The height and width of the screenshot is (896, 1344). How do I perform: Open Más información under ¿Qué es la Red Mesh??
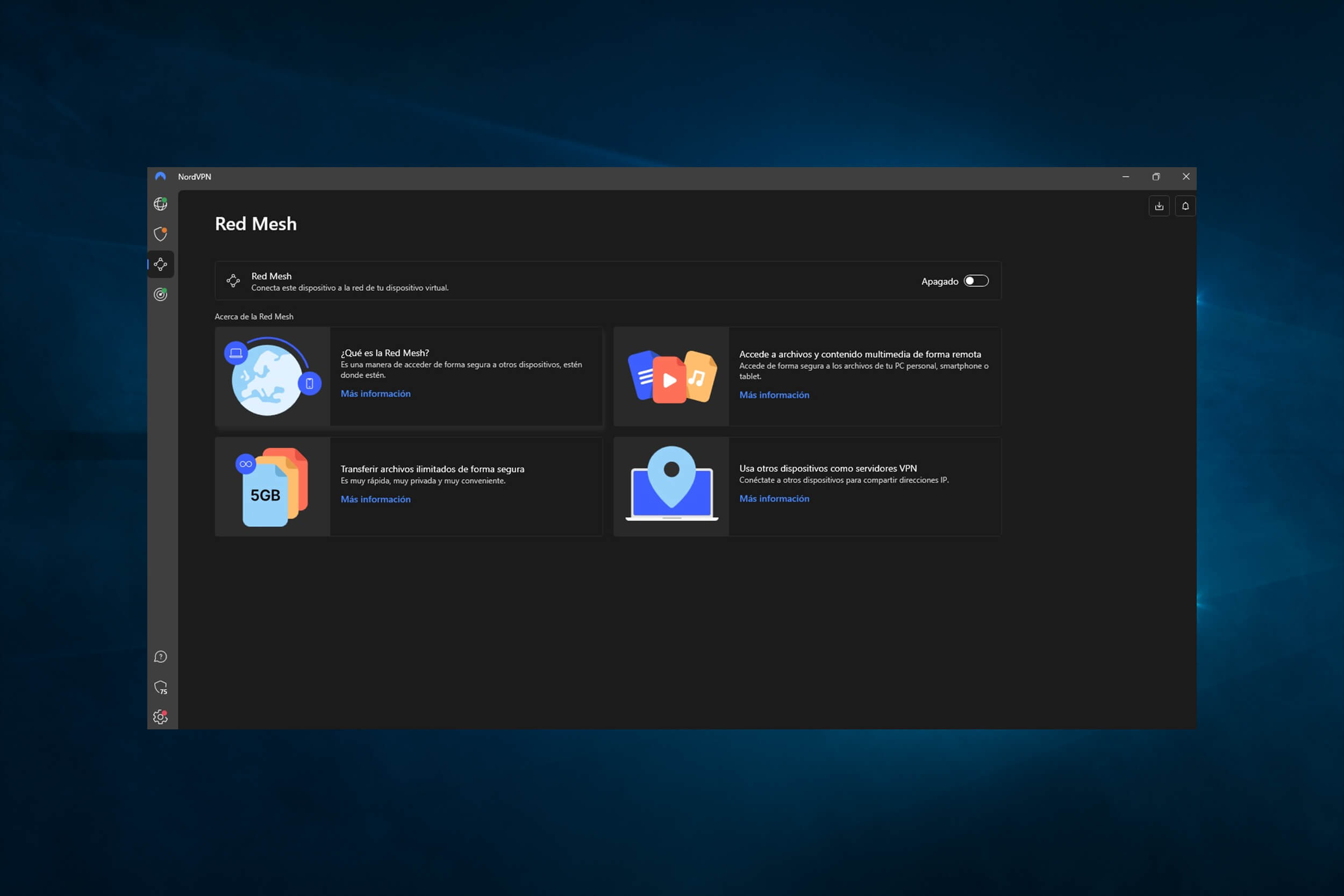[x=375, y=394]
